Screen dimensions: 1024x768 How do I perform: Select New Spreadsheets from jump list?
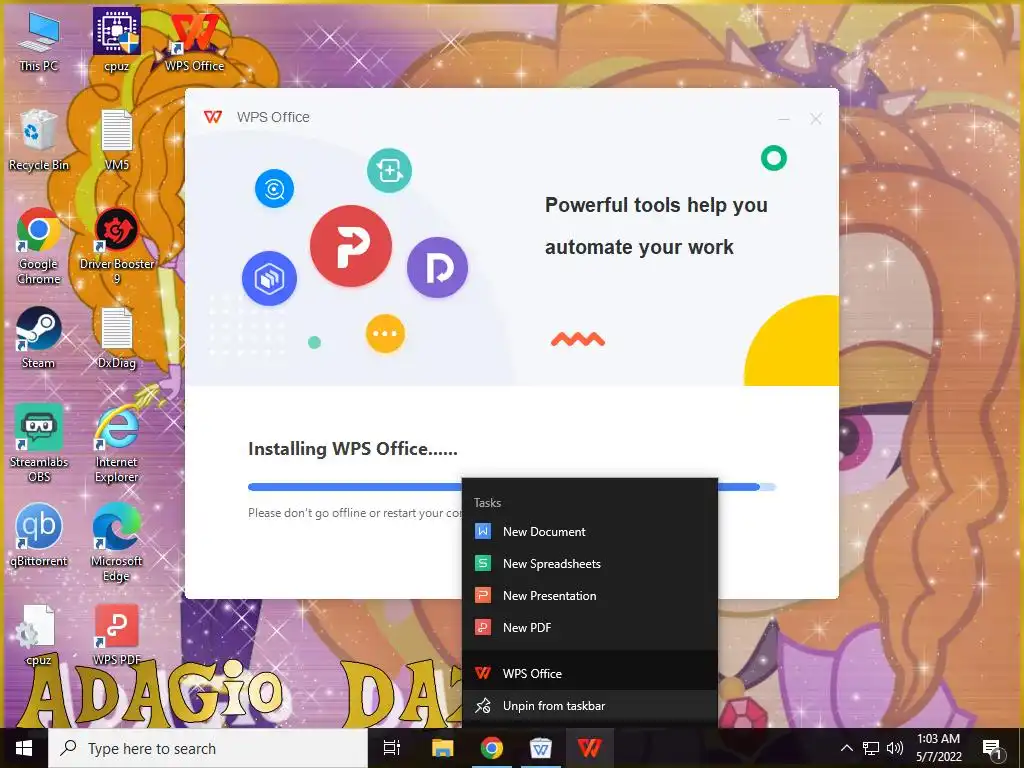point(590,564)
